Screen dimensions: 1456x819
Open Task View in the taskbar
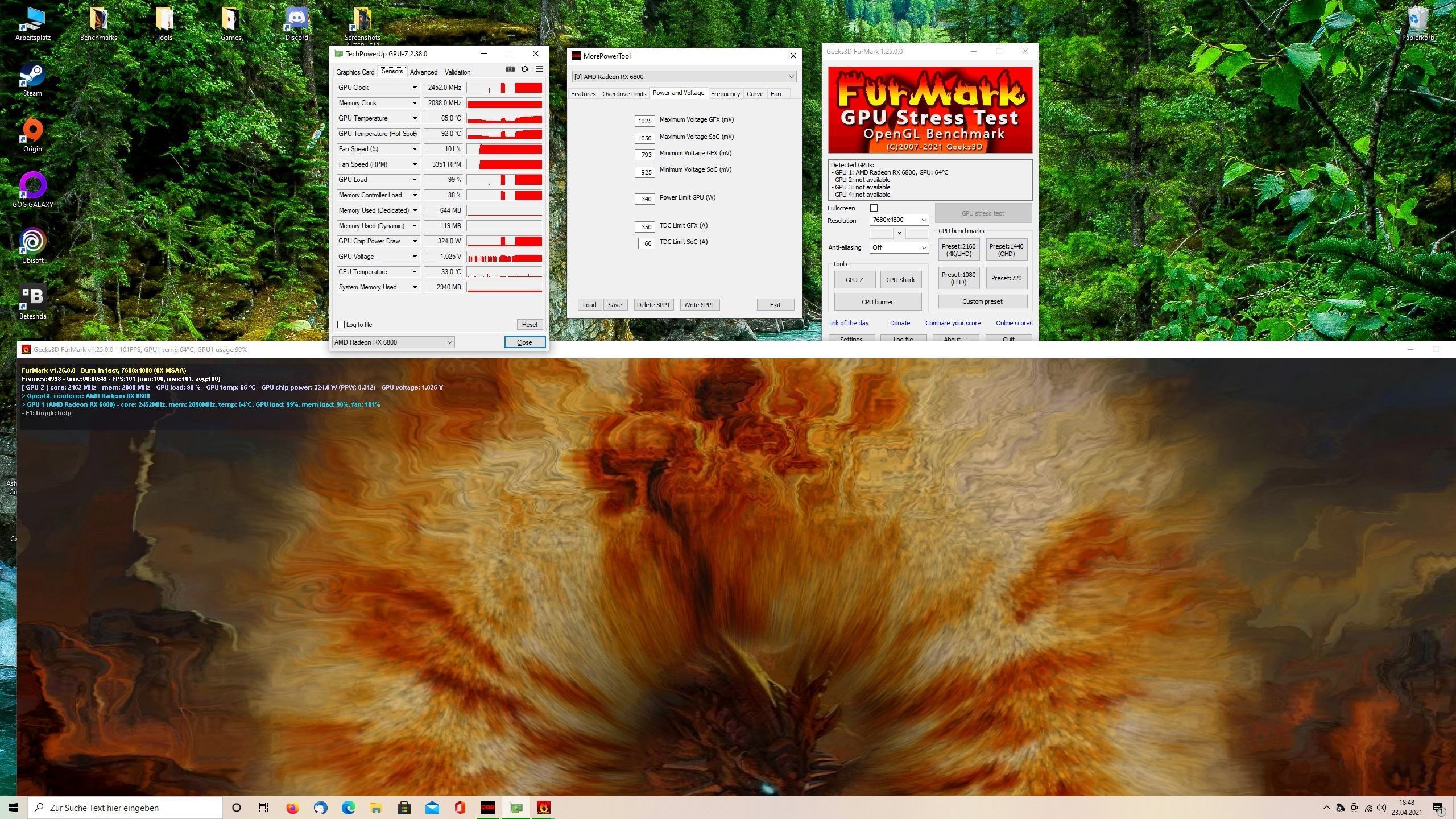click(x=264, y=808)
